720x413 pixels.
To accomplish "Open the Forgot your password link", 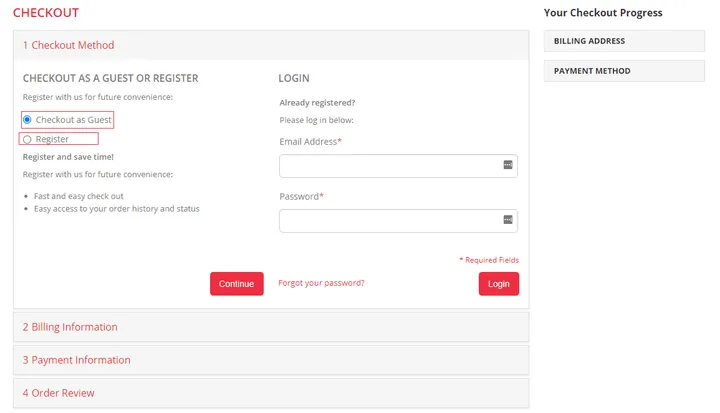I will click(321, 283).
